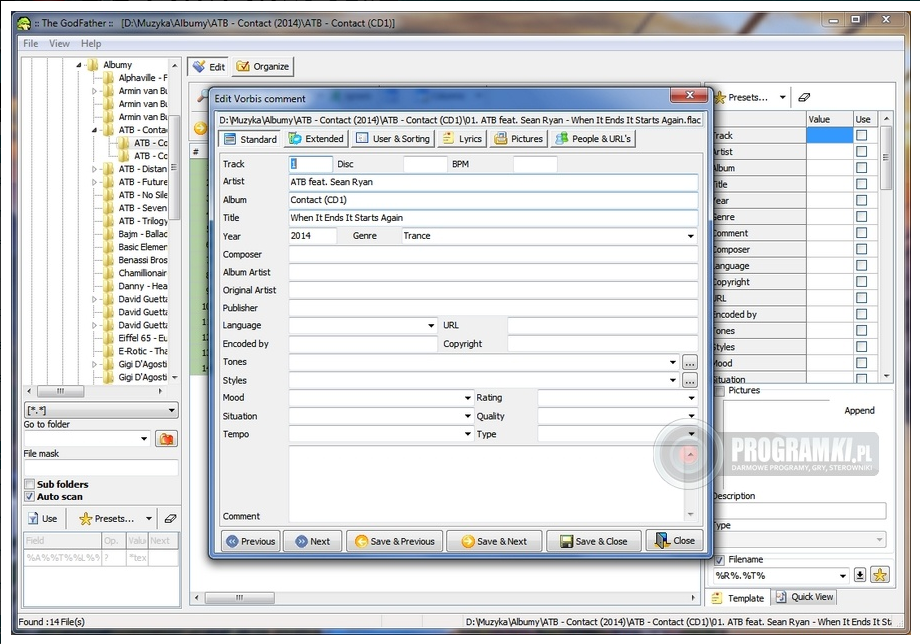The image size is (920, 644).
Task: Click the orange arrow icon behind the dialog
Action: (200, 128)
